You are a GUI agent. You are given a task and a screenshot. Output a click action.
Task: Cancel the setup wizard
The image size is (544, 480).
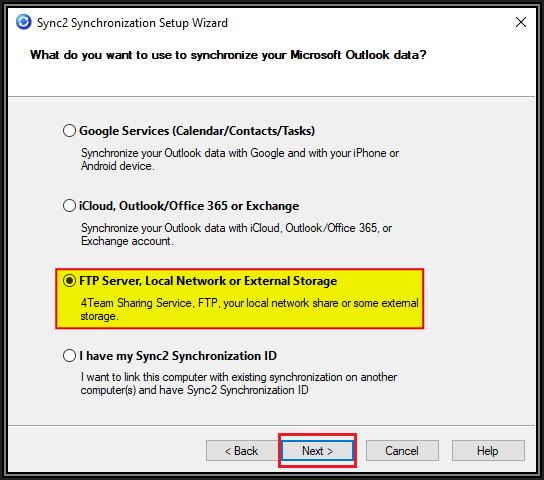(x=402, y=451)
